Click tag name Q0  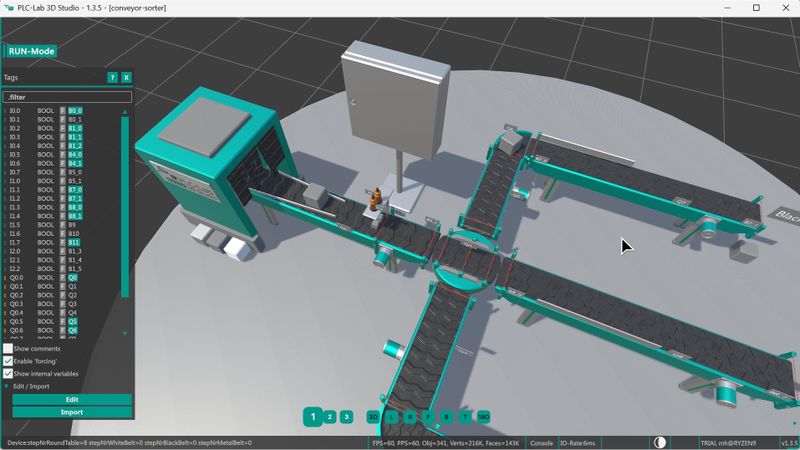[x=72, y=278]
